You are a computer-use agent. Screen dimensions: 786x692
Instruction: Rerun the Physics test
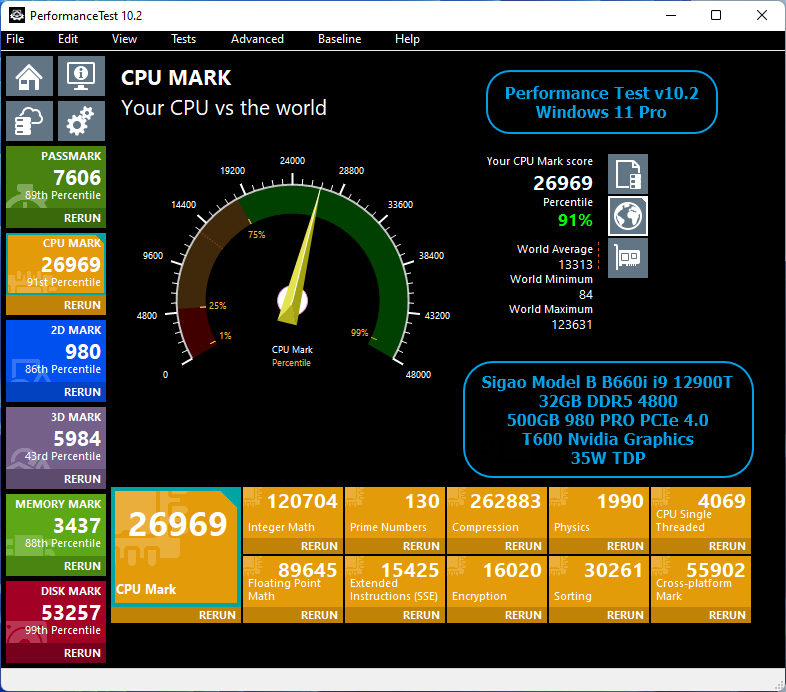pyautogui.click(x=625, y=546)
